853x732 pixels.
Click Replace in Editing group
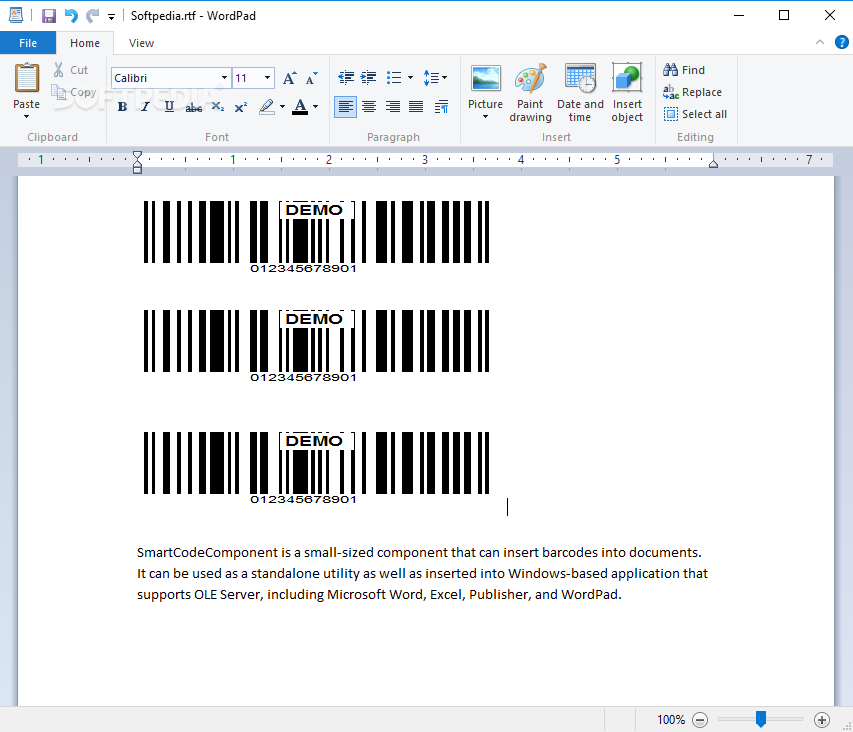pos(693,92)
